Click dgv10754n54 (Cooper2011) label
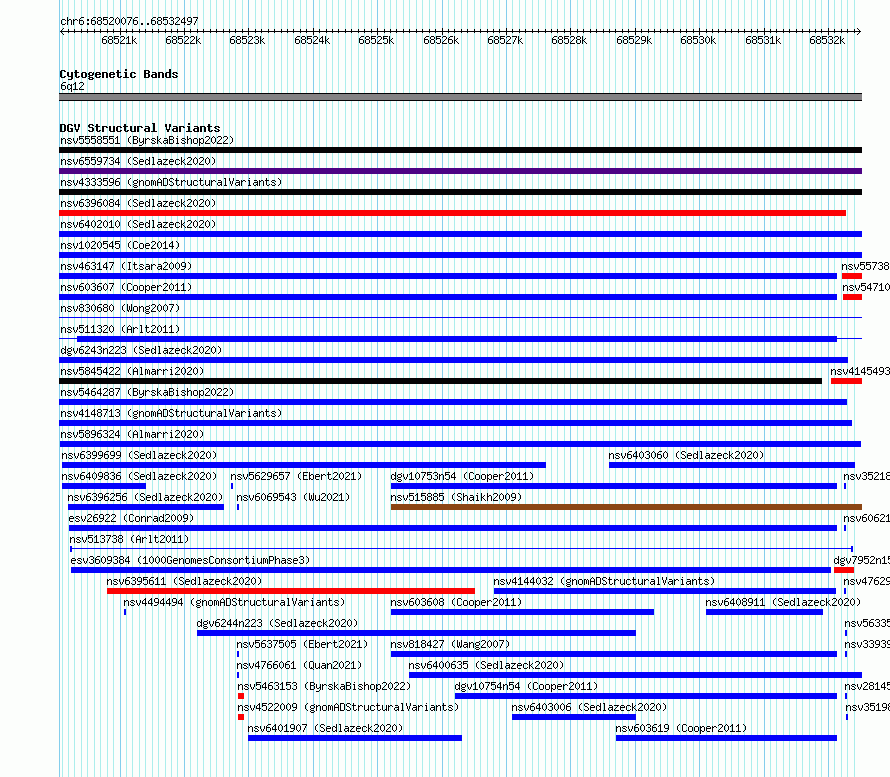 click(526, 686)
